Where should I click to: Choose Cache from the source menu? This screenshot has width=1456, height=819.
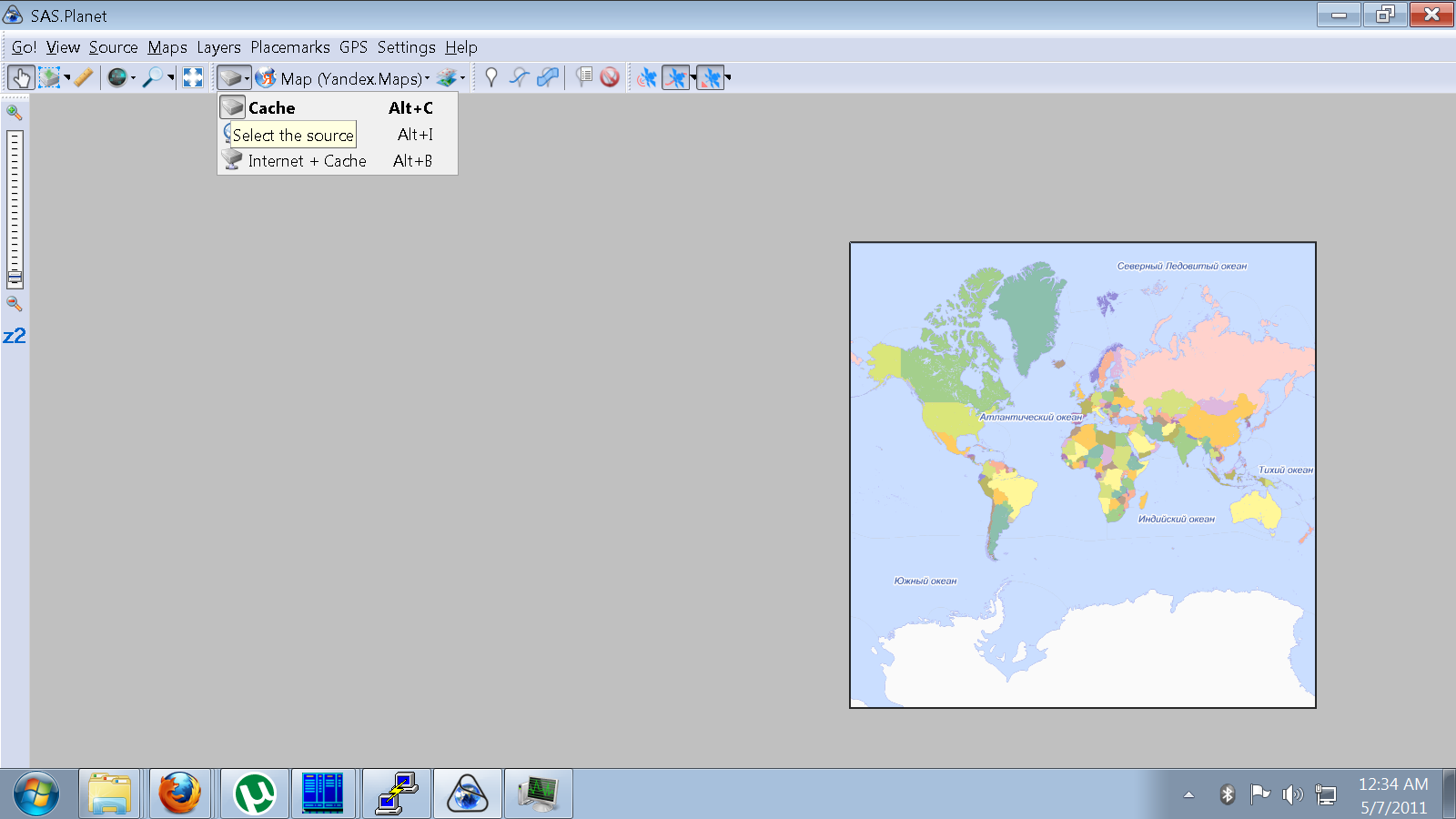pyautogui.click(x=272, y=108)
